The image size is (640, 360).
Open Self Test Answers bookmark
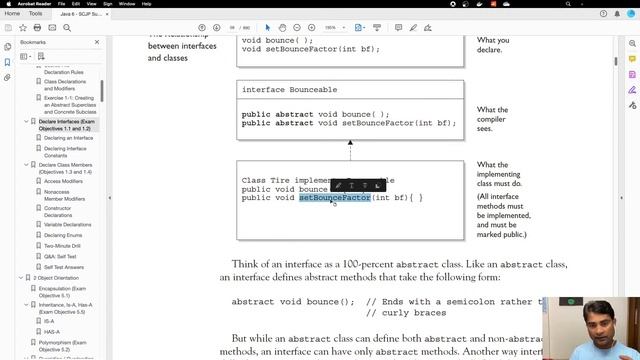pos(64,267)
